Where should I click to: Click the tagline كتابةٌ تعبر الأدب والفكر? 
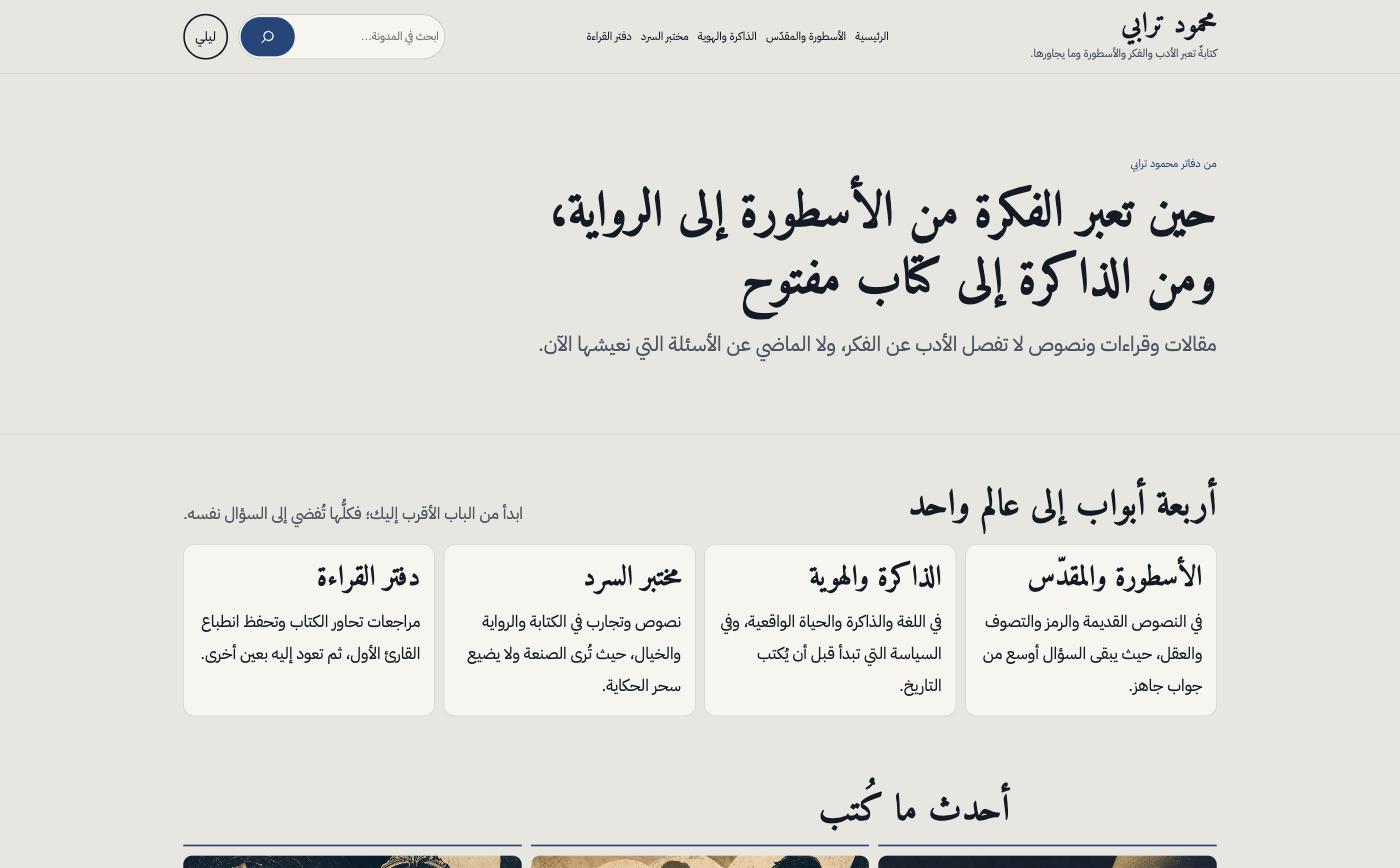coord(1124,54)
